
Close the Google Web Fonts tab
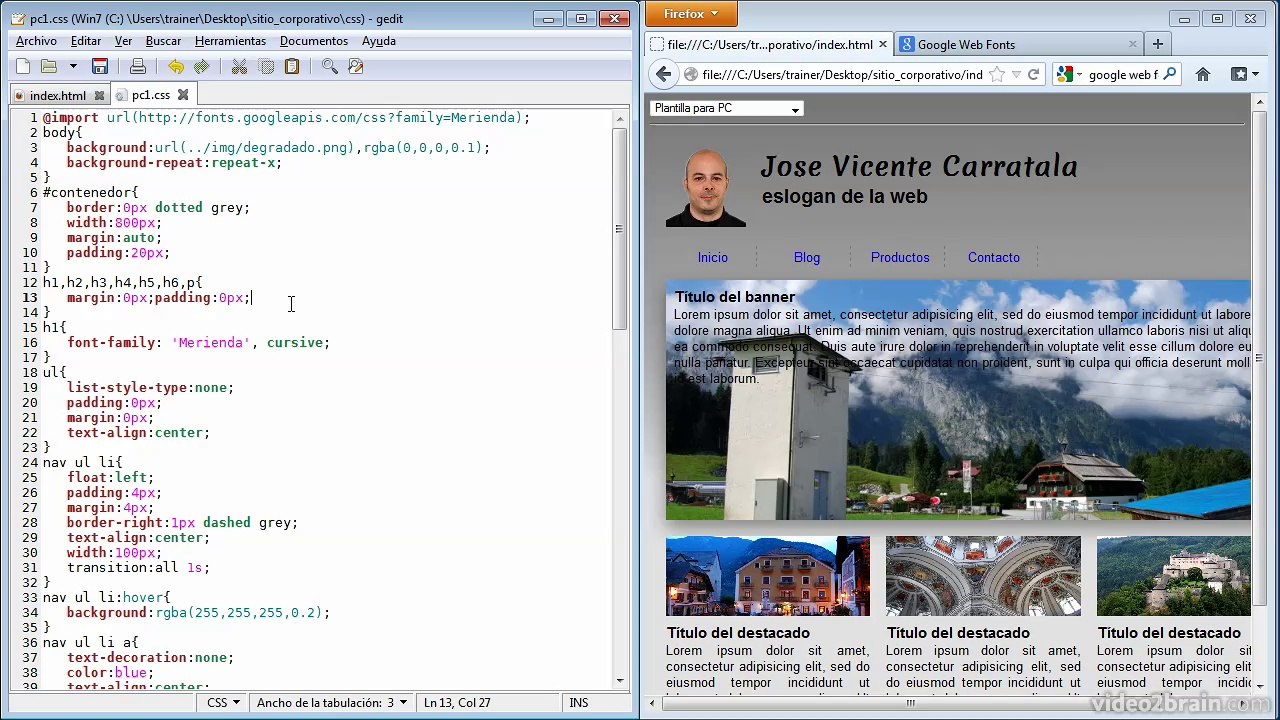(x=1132, y=45)
